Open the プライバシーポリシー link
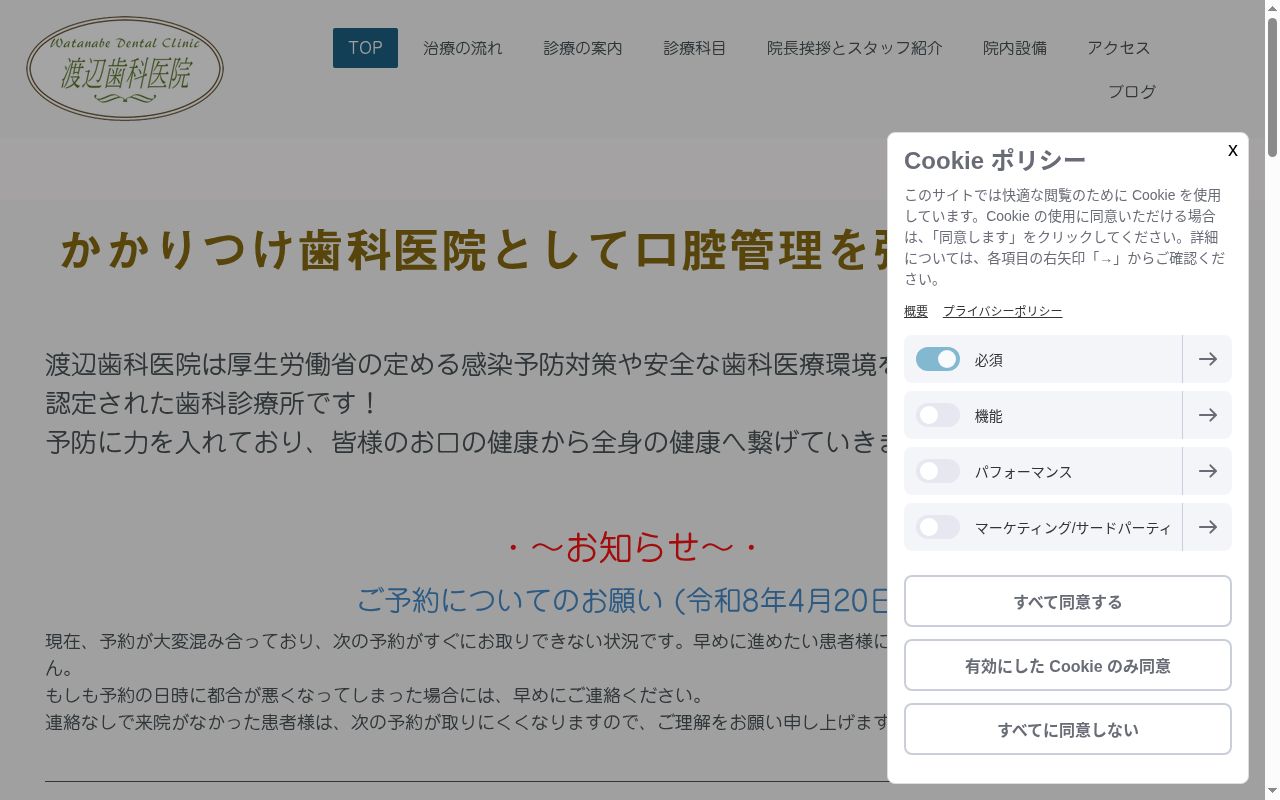The height and width of the screenshot is (800, 1280). click(1002, 311)
